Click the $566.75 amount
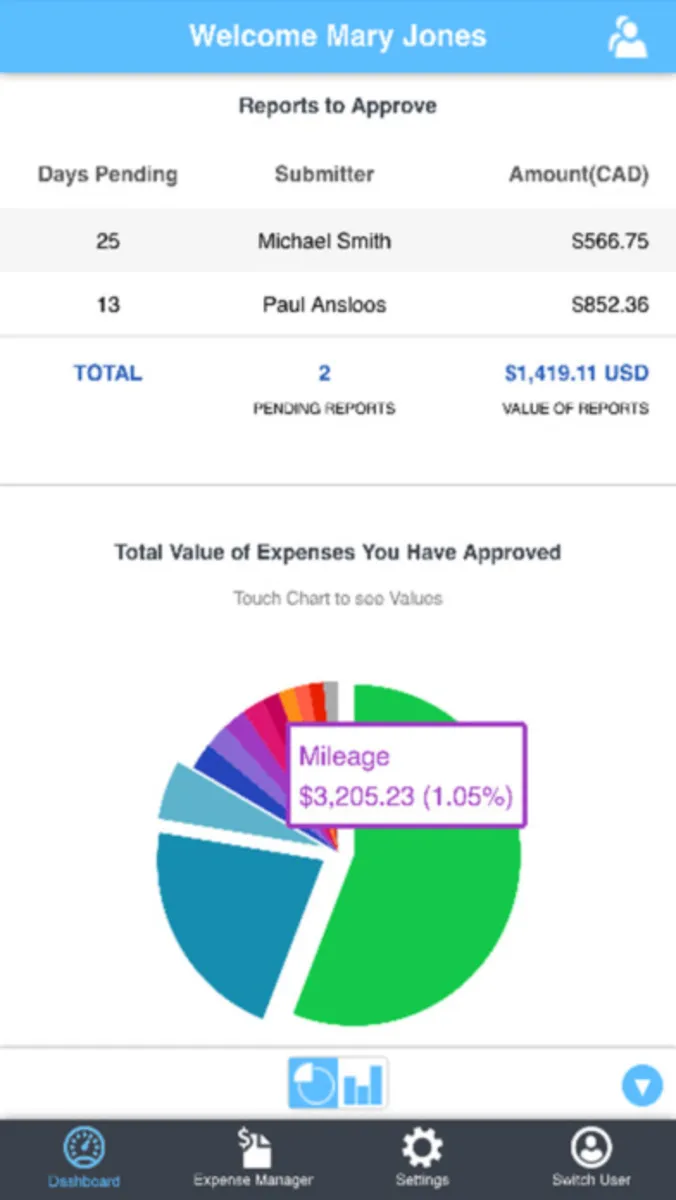This screenshot has width=676, height=1200. click(610, 241)
